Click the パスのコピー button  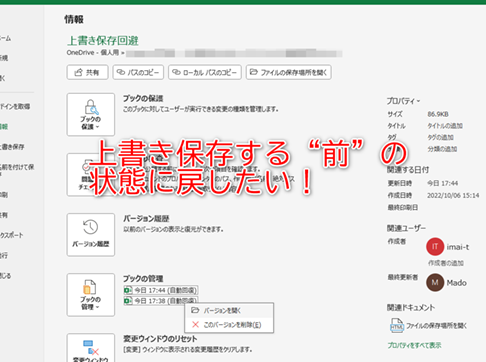click(x=138, y=72)
